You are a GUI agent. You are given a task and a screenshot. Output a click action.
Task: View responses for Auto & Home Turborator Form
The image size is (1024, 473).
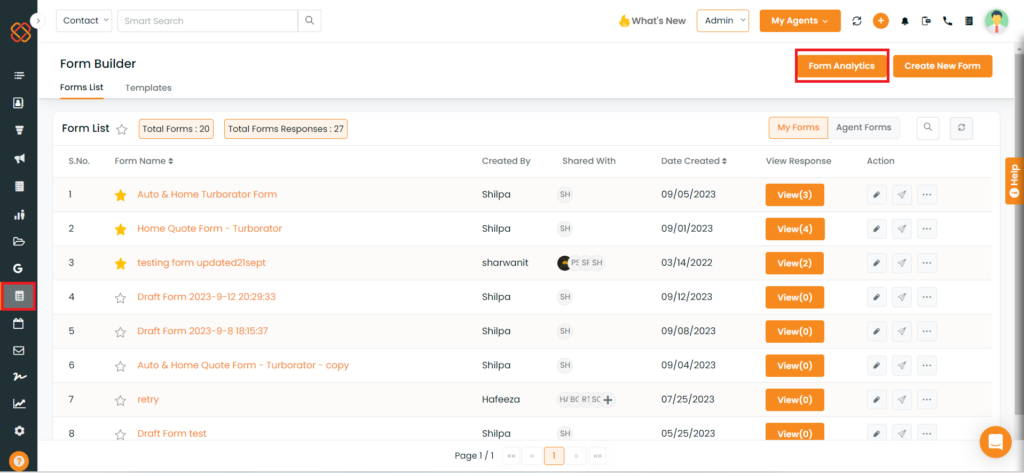(795, 195)
